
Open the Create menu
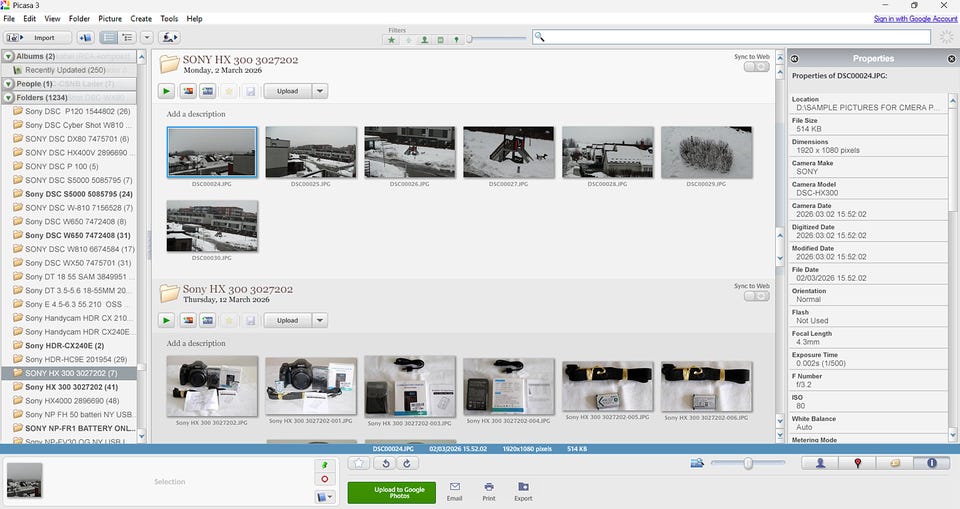pos(141,18)
